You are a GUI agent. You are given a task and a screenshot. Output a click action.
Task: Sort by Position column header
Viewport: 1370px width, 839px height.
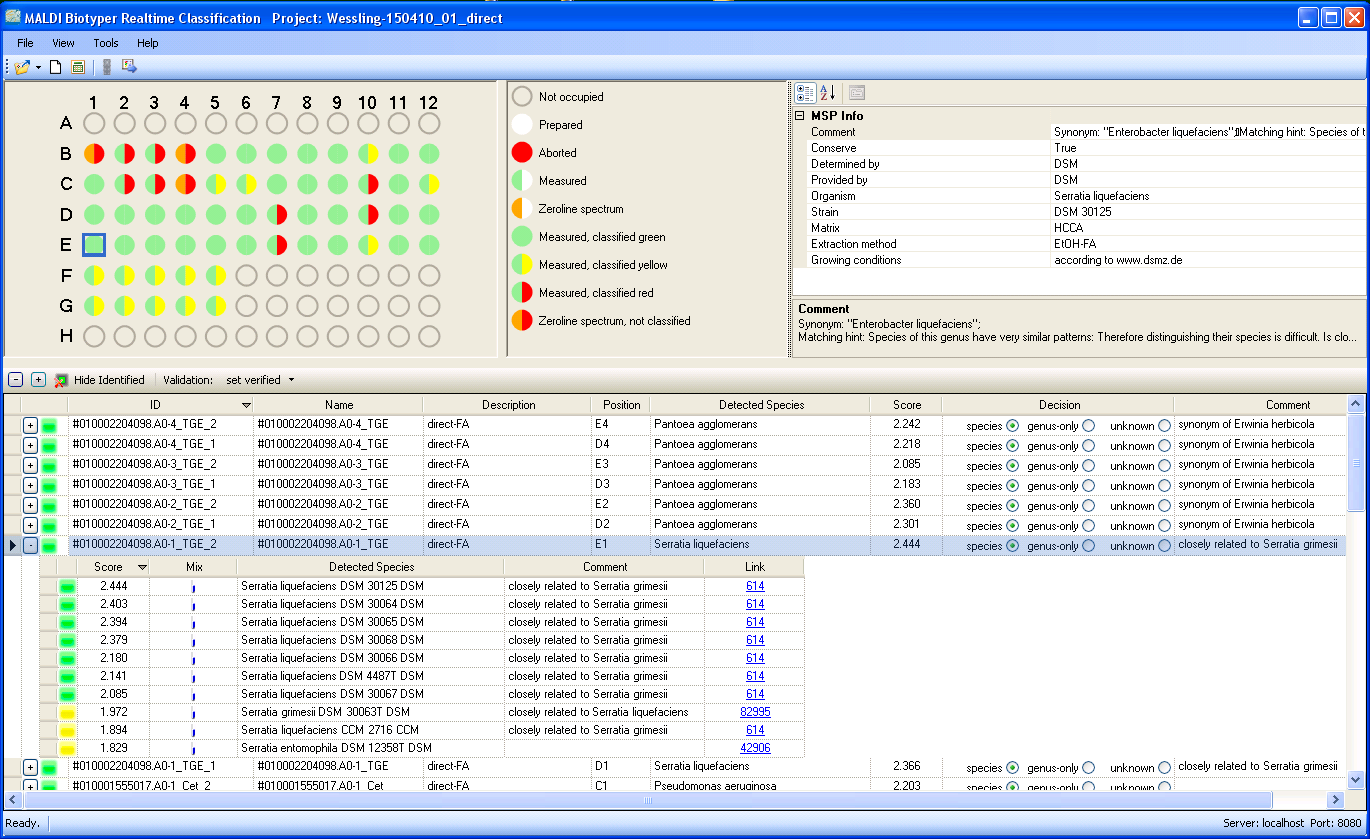pyautogui.click(x=621, y=405)
